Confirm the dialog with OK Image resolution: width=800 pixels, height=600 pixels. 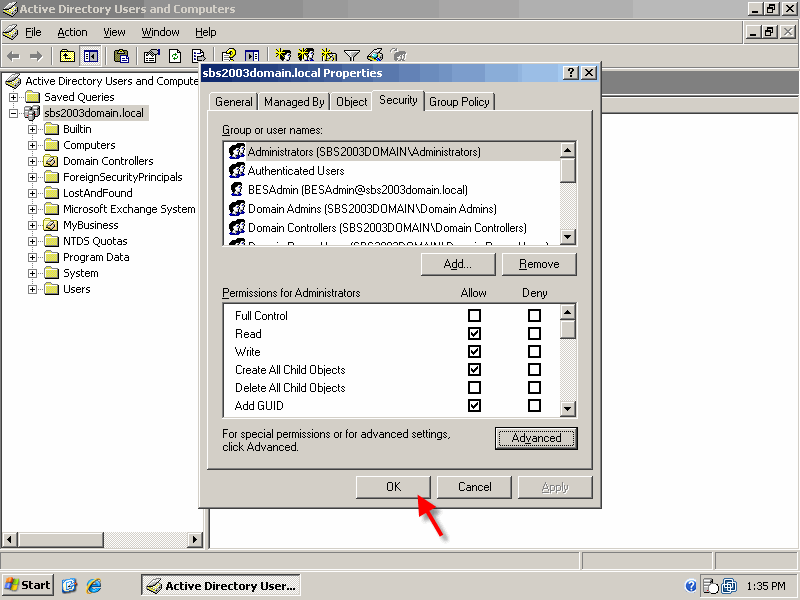point(393,487)
